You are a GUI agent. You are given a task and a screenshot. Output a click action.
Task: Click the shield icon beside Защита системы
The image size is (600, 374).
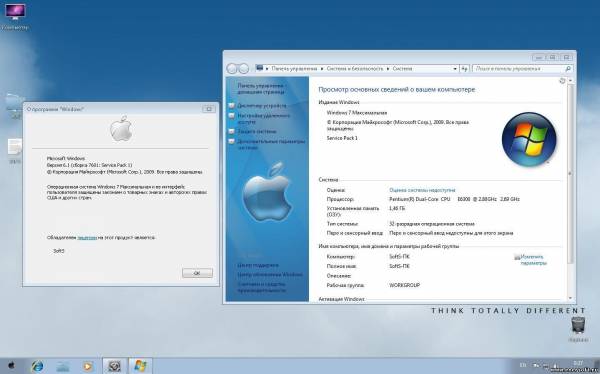[x=231, y=131]
